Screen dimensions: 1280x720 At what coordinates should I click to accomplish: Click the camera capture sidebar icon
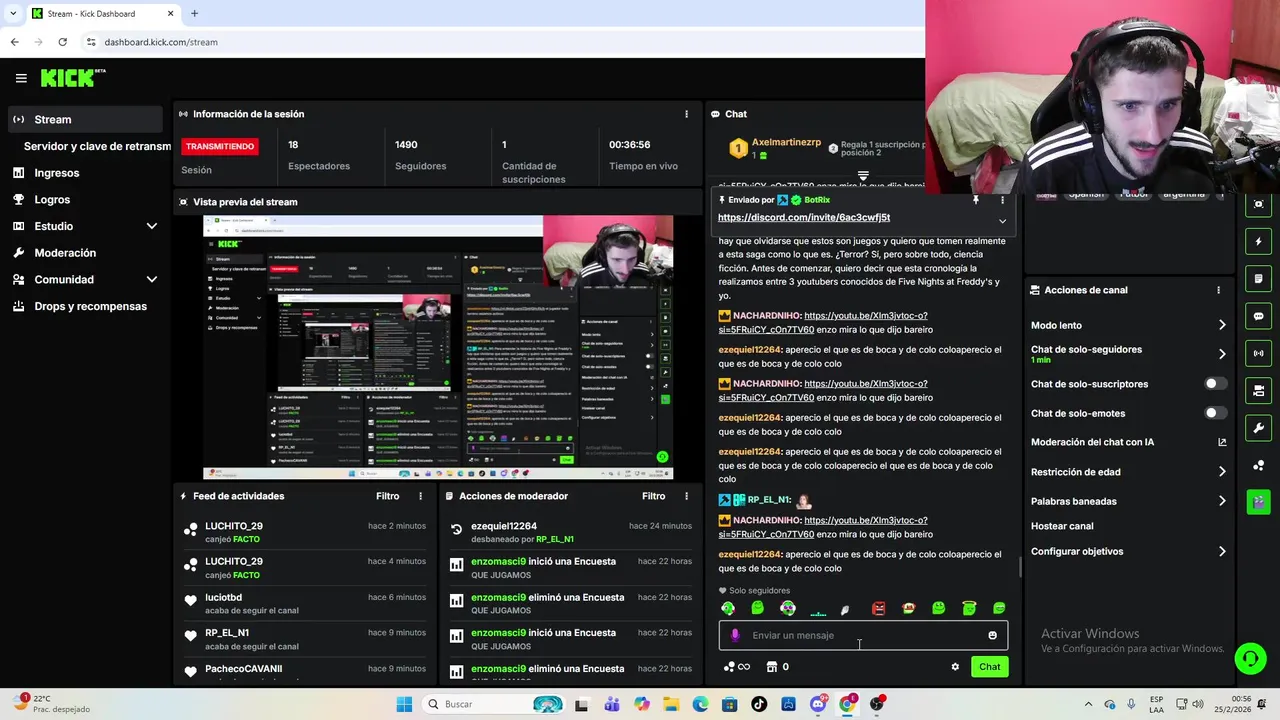(x=1258, y=204)
